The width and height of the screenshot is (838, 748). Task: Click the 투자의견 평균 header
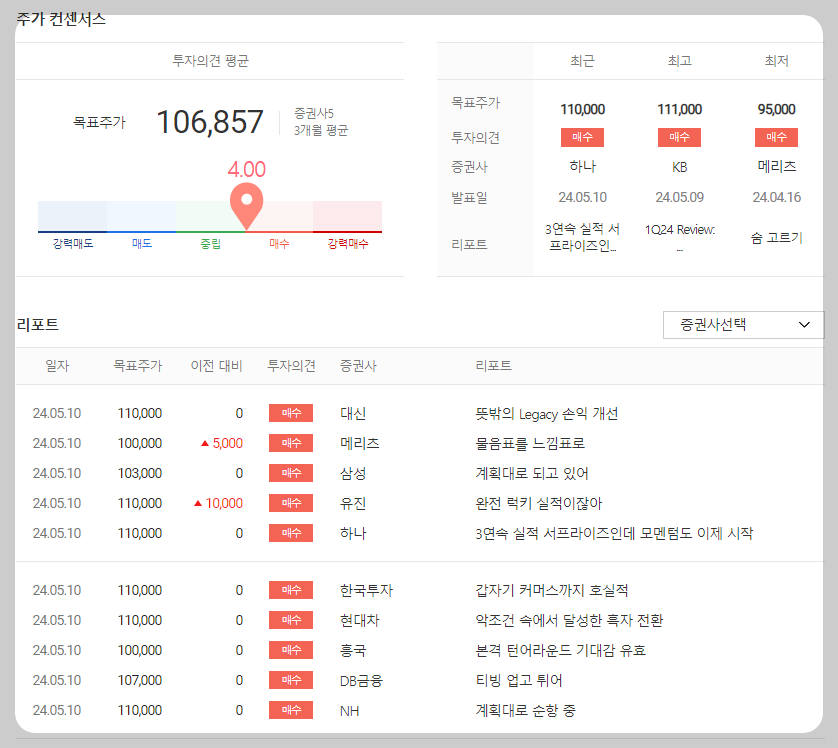tap(210, 61)
